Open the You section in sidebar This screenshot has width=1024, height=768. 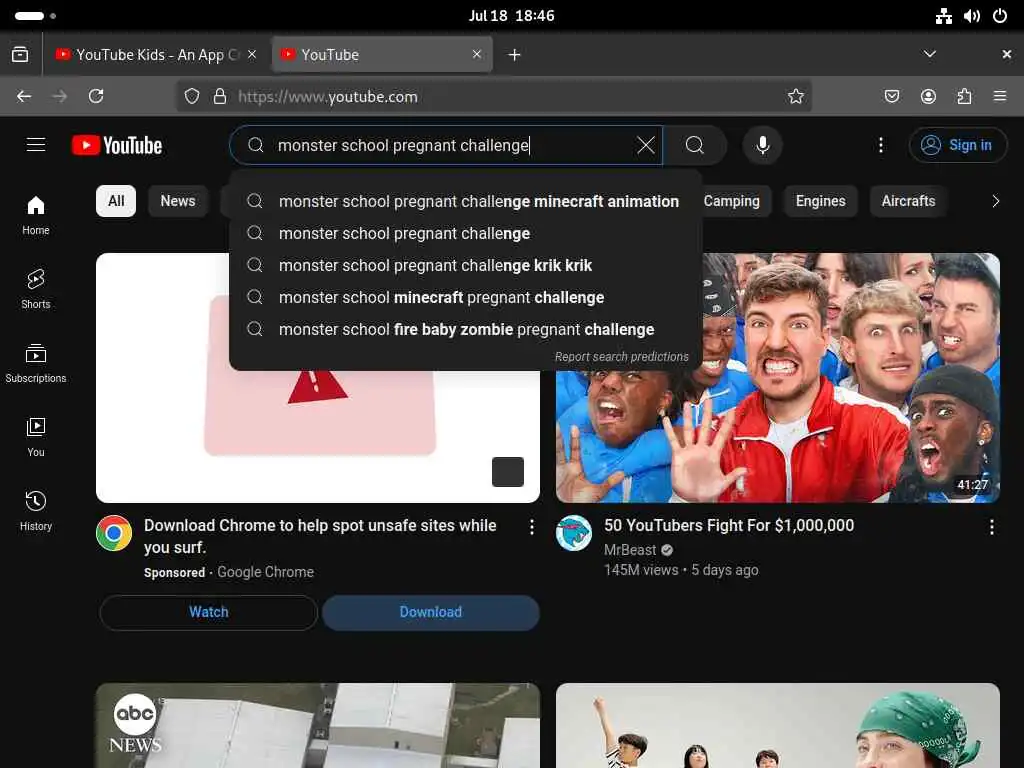pyautogui.click(x=36, y=437)
